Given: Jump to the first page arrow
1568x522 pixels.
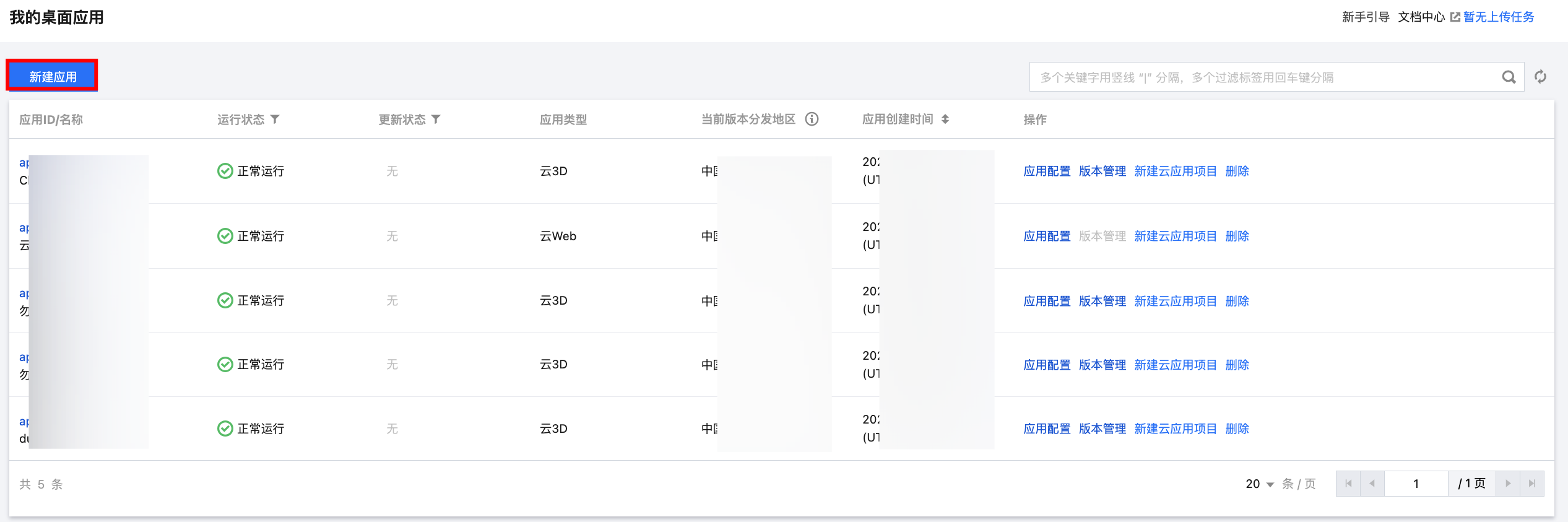Looking at the screenshot, I should click(1348, 484).
